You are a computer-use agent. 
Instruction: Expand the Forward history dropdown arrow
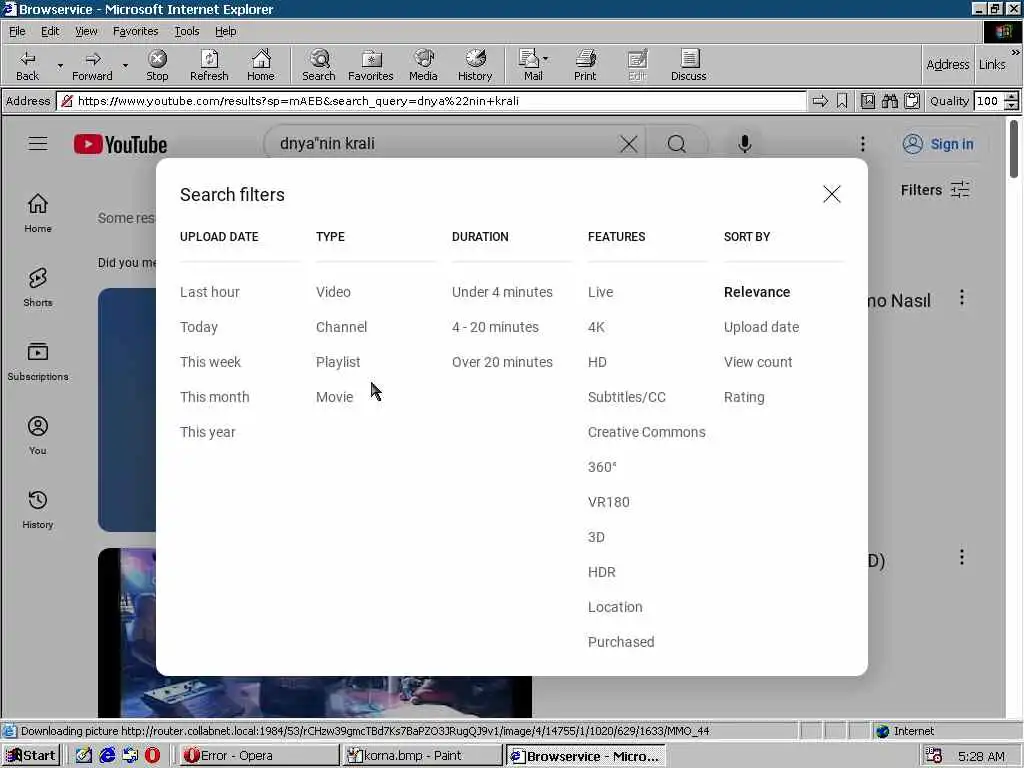125,66
